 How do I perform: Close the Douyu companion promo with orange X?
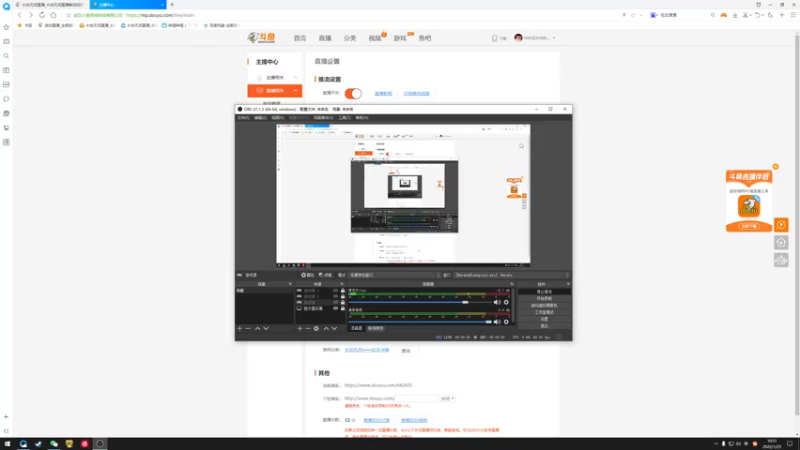(x=776, y=167)
